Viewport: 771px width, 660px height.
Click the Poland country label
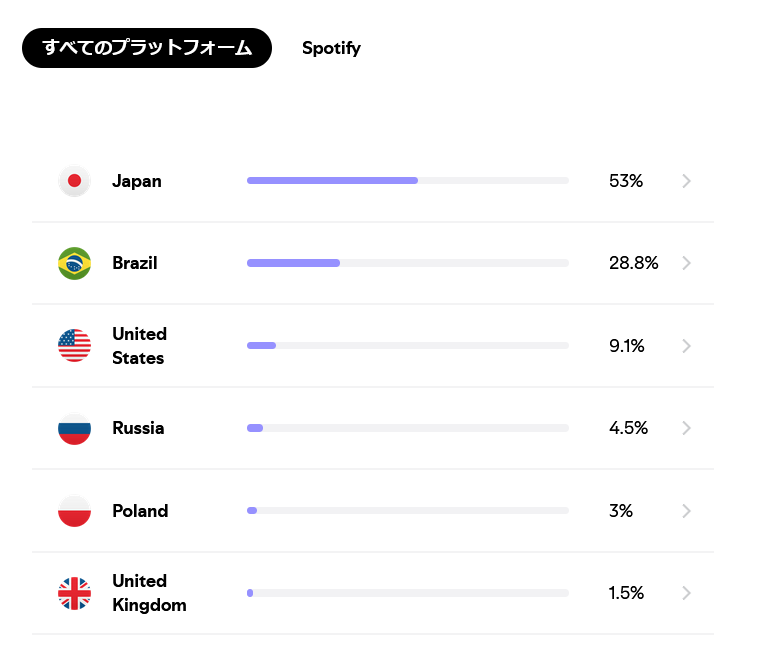click(x=140, y=511)
